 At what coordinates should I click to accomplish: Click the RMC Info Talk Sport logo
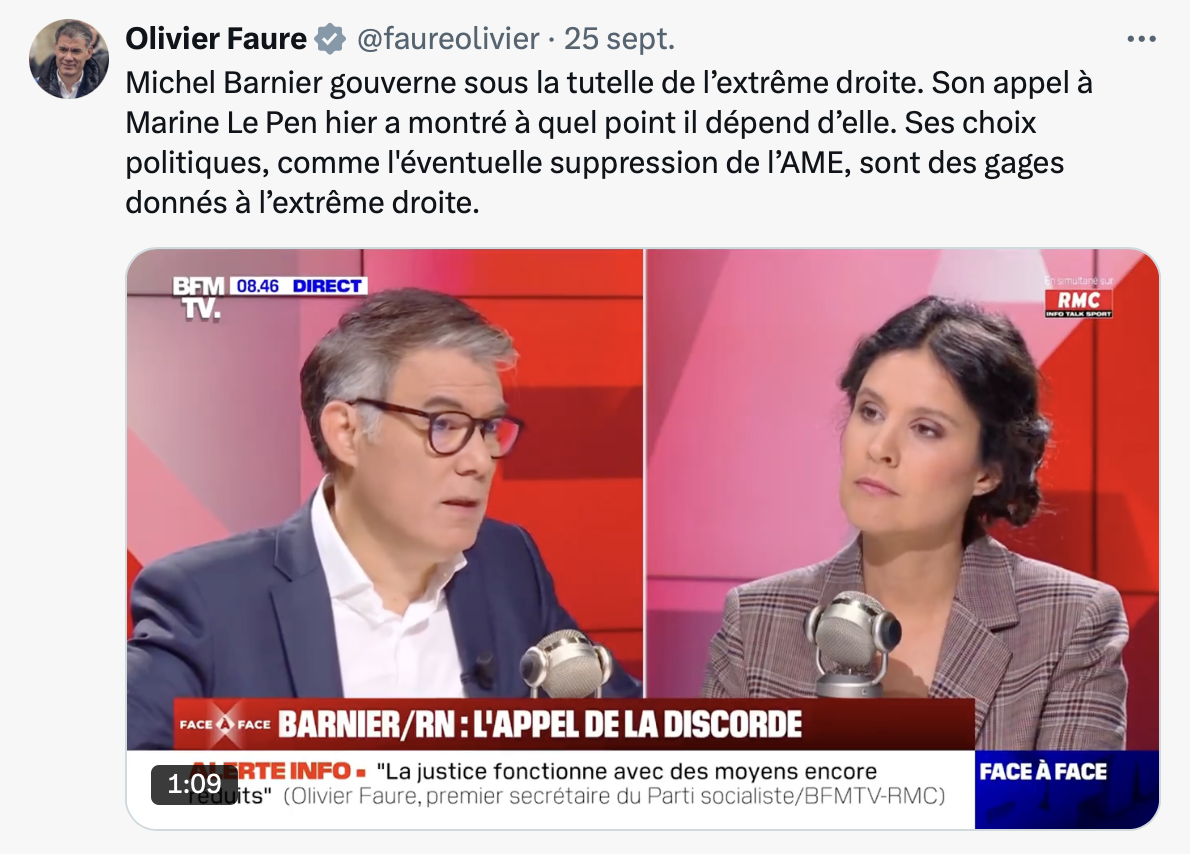[x=1078, y=301]
